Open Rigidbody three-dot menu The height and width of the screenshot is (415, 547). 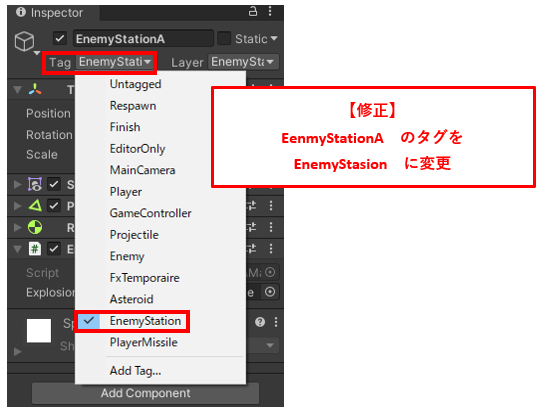click(x=271, y=227)
